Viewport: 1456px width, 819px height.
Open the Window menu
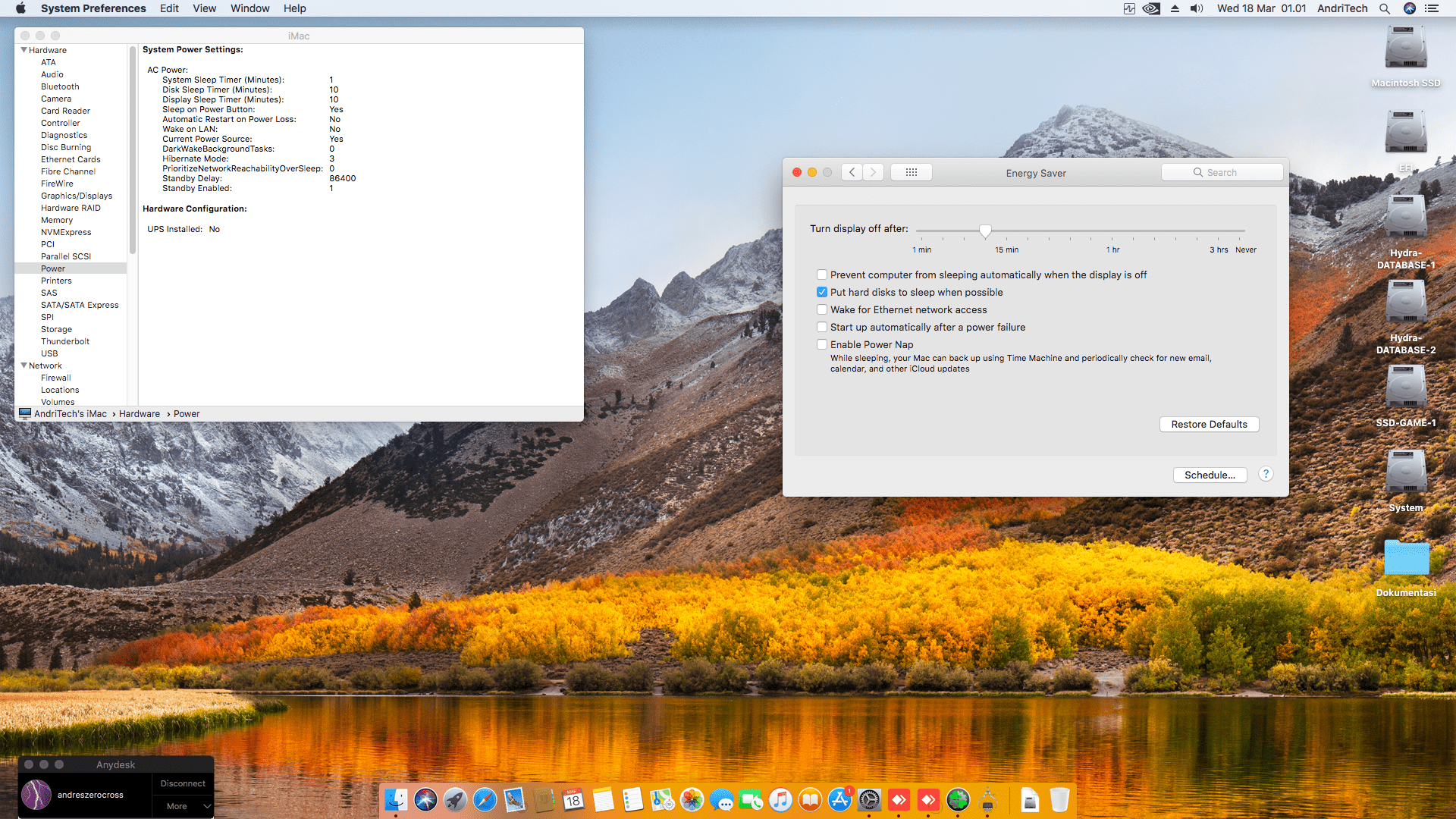(249, 8)
